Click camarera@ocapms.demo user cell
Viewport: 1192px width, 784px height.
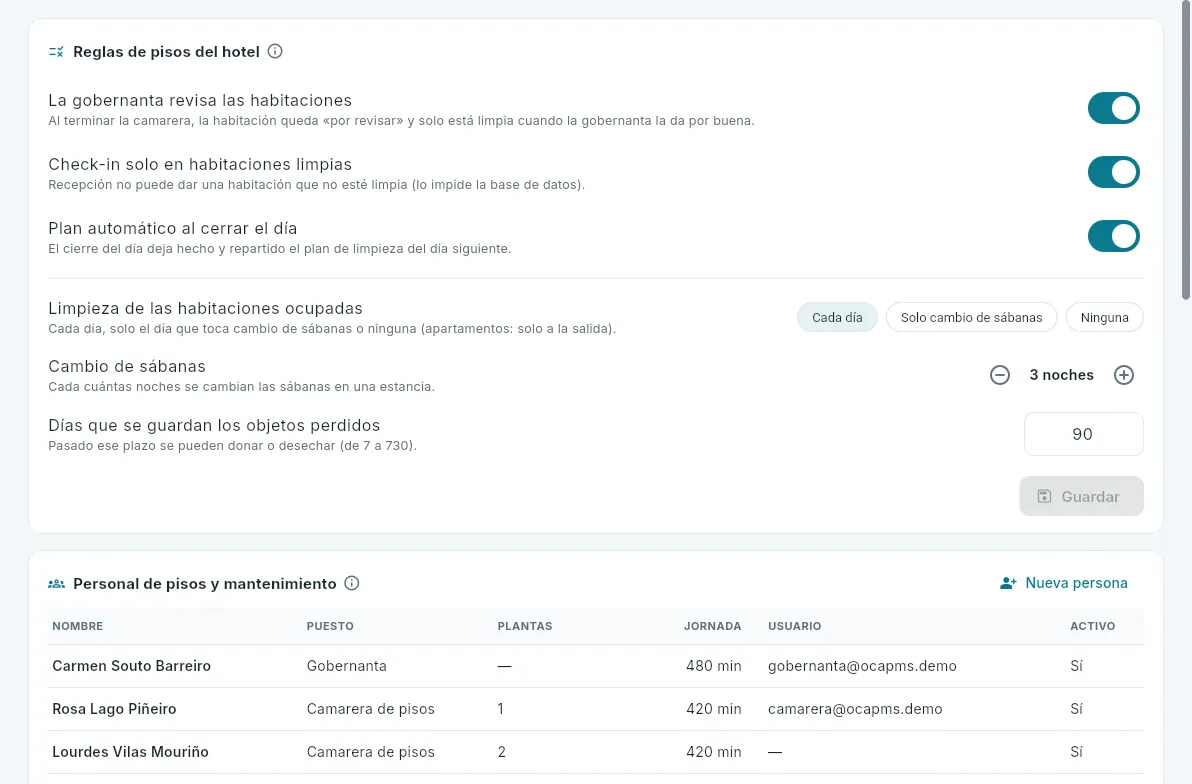point(855,709)
